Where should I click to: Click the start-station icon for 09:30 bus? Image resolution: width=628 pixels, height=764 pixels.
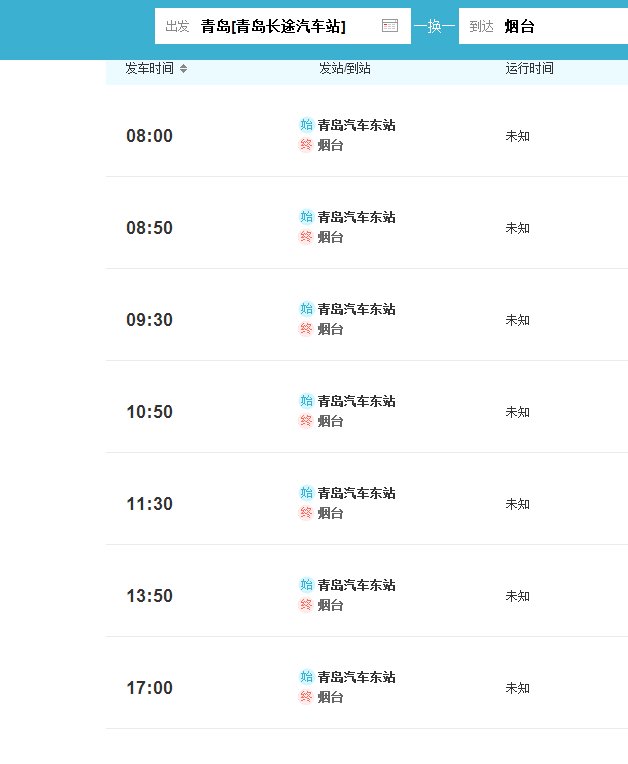pos(306,309)
